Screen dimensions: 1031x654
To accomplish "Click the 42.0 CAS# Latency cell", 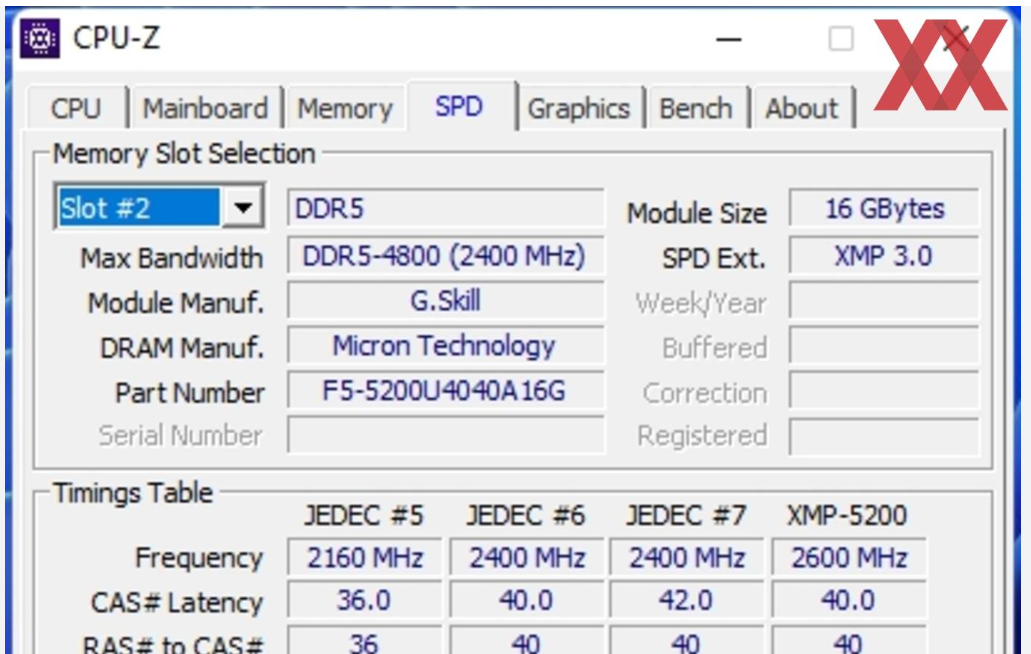I will 686,601.
